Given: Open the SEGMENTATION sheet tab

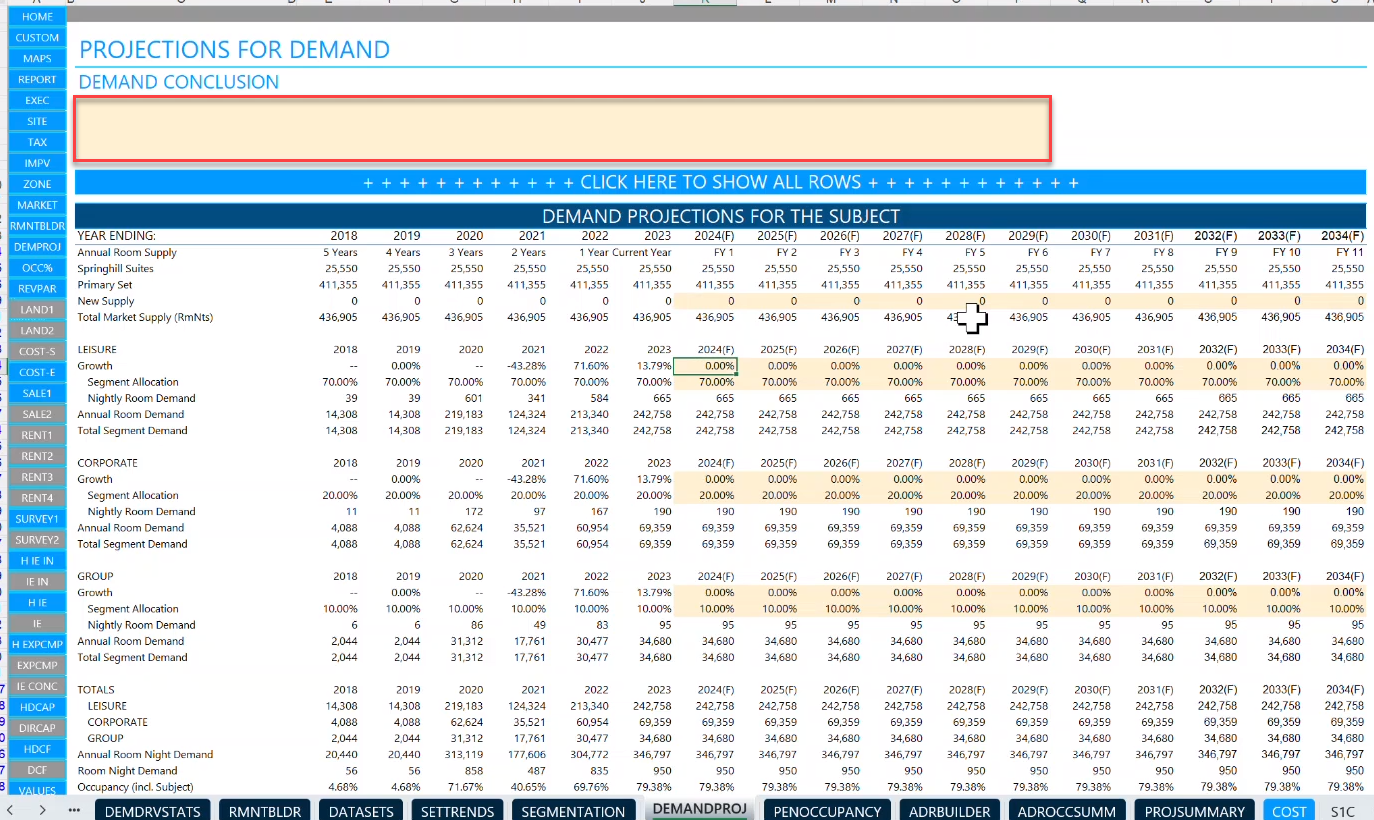Looking at the screenshot, I should [x=573, y=811].
